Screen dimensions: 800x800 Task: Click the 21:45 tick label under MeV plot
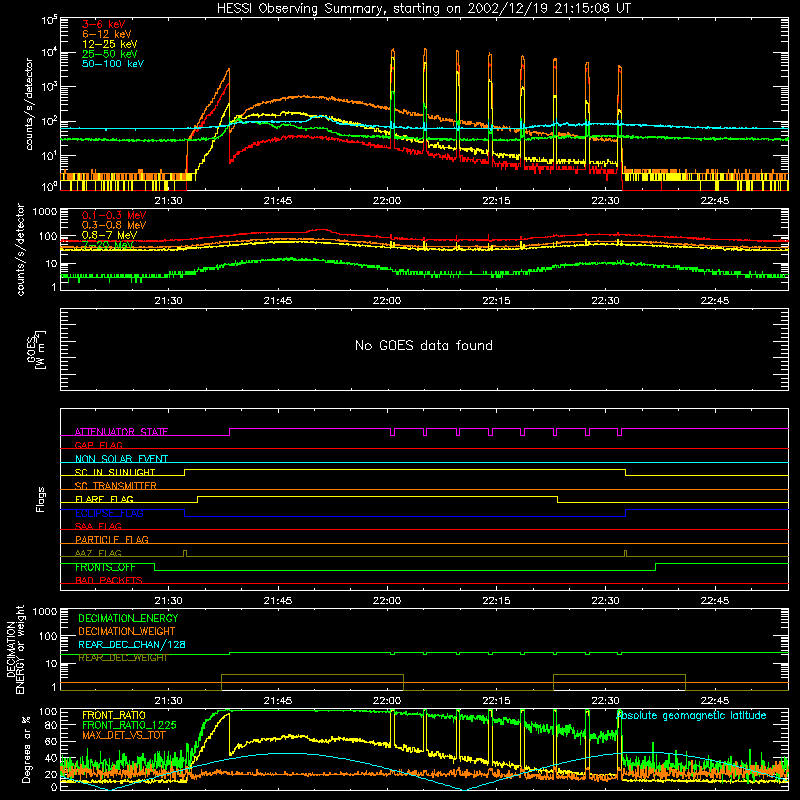[x=278, y=301]
